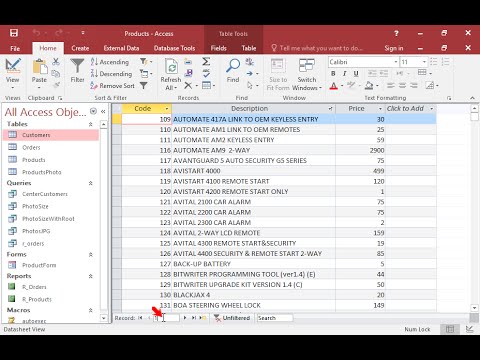Apply the Filter funnel tool

click(x=77, y=71)
